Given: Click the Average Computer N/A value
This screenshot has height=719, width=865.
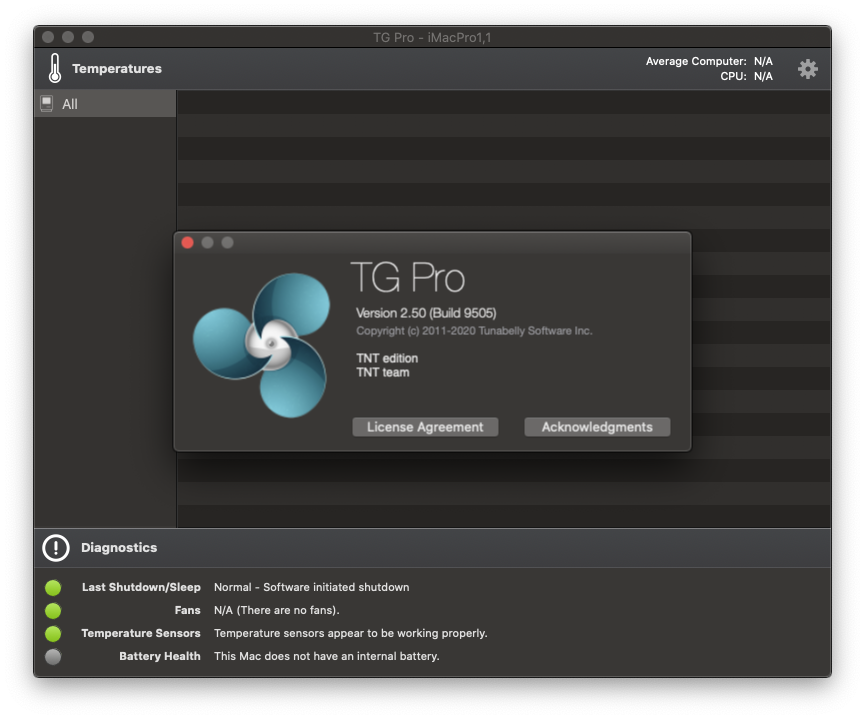Looking at the screenshot, I should coord(763,61).
